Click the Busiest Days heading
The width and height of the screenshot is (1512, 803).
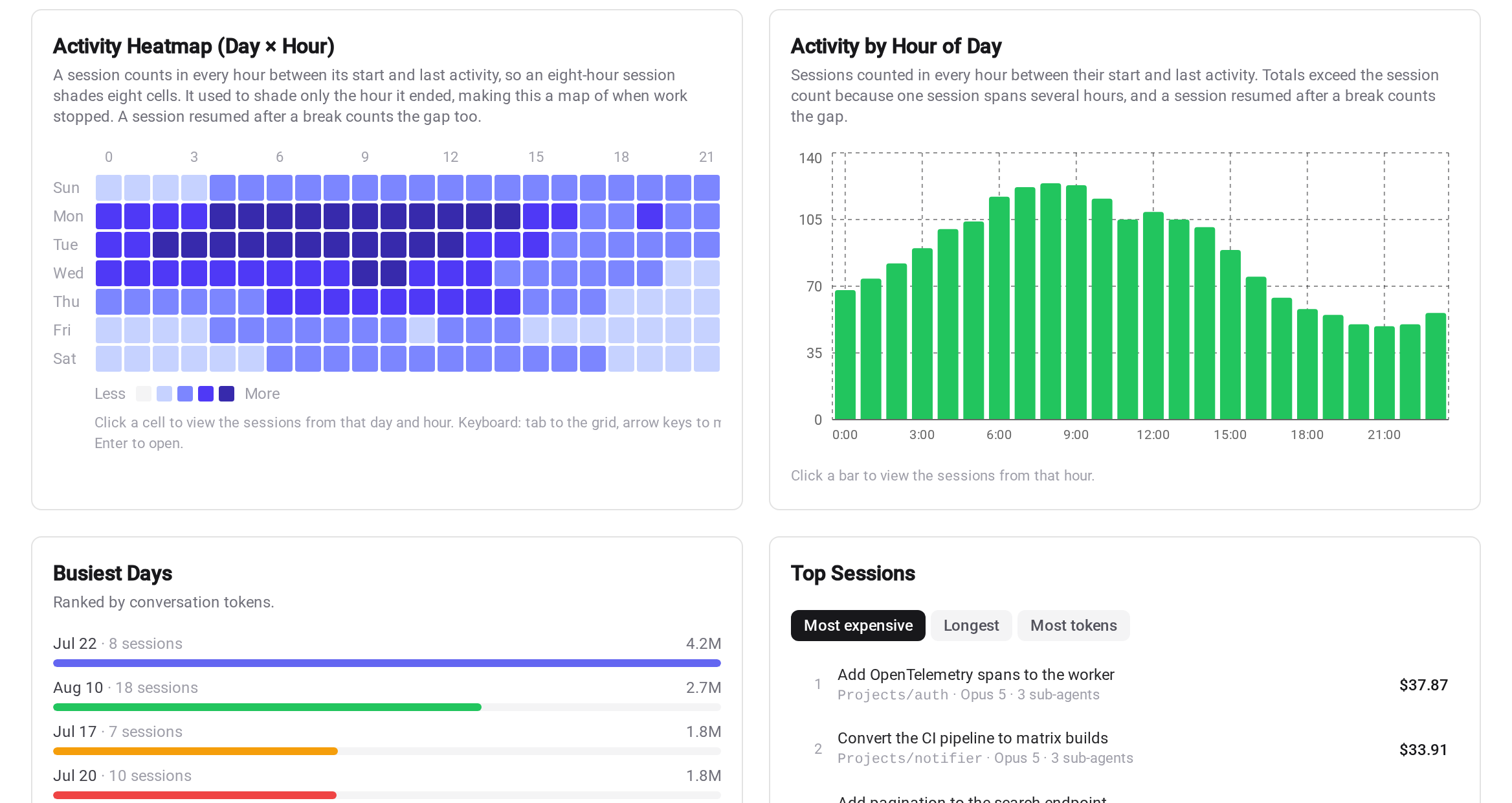[x=113, y=574]
